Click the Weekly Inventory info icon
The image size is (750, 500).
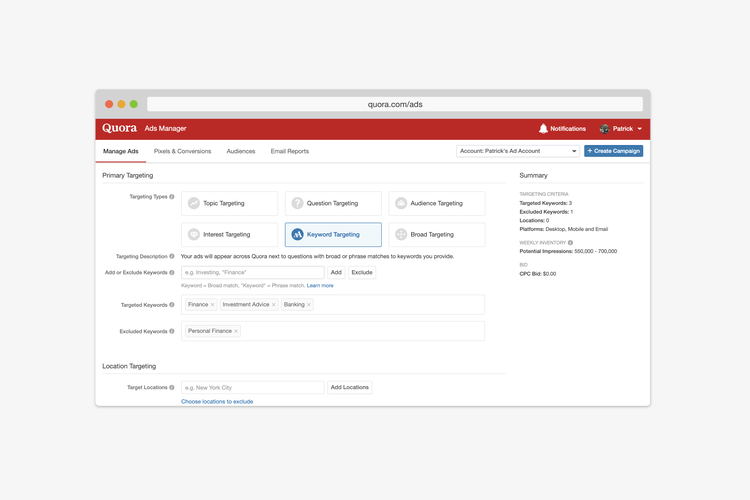[x=570, y=243]
